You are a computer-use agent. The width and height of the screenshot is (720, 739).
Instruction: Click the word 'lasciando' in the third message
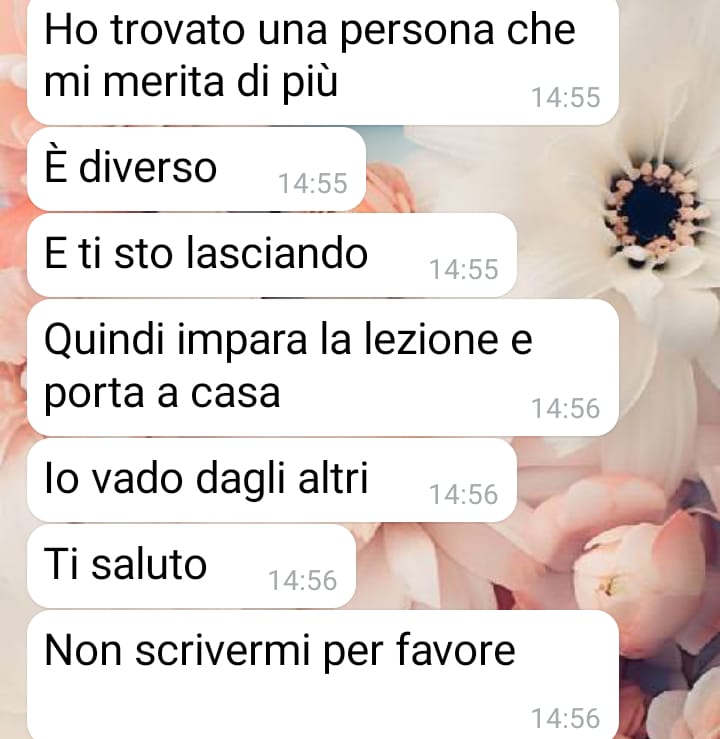[277, 253]
